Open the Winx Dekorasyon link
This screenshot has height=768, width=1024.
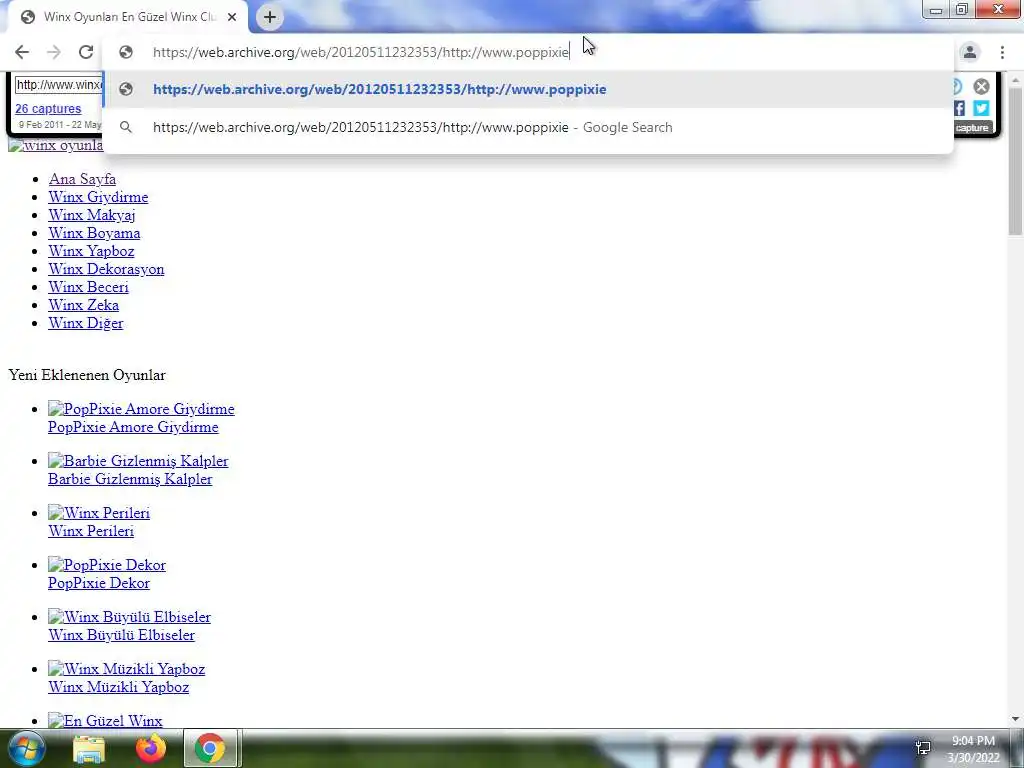[106, 269]
